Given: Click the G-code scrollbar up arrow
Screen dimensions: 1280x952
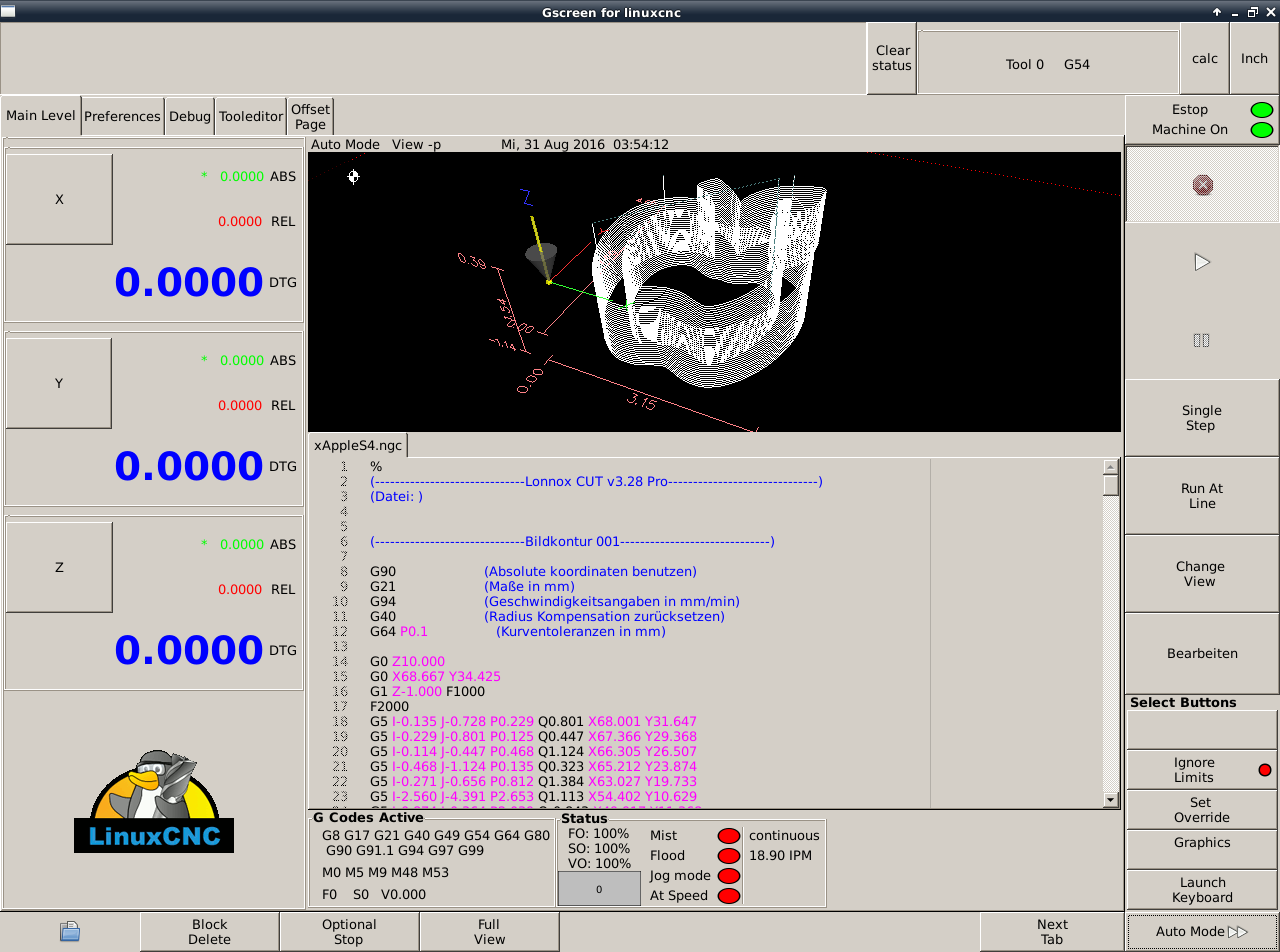Looking at the screenshot, I should click(x=1111, y=467).
